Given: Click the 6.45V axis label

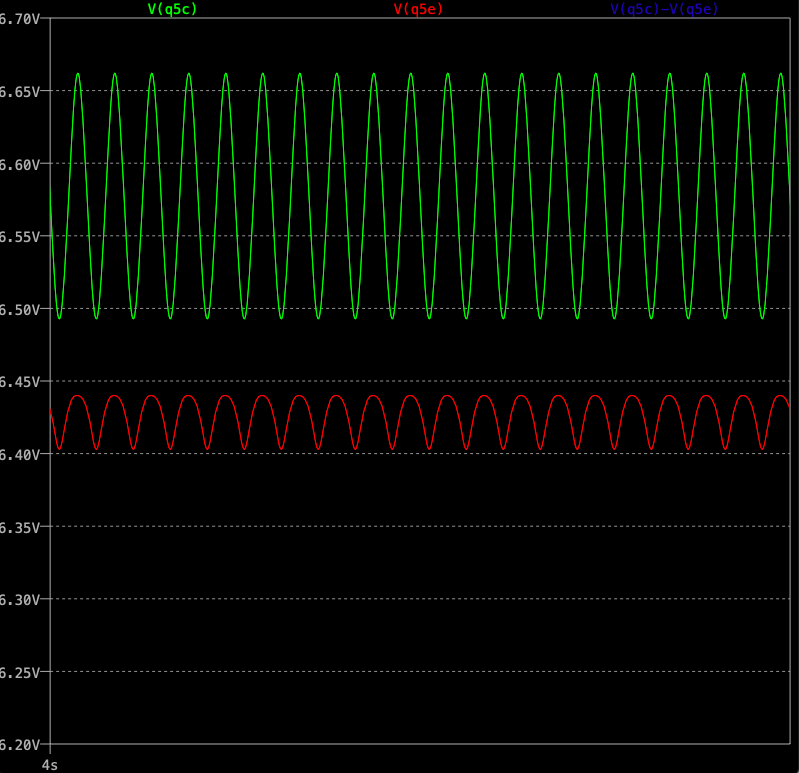Looking at the screenshot, I should click(19, 382).
